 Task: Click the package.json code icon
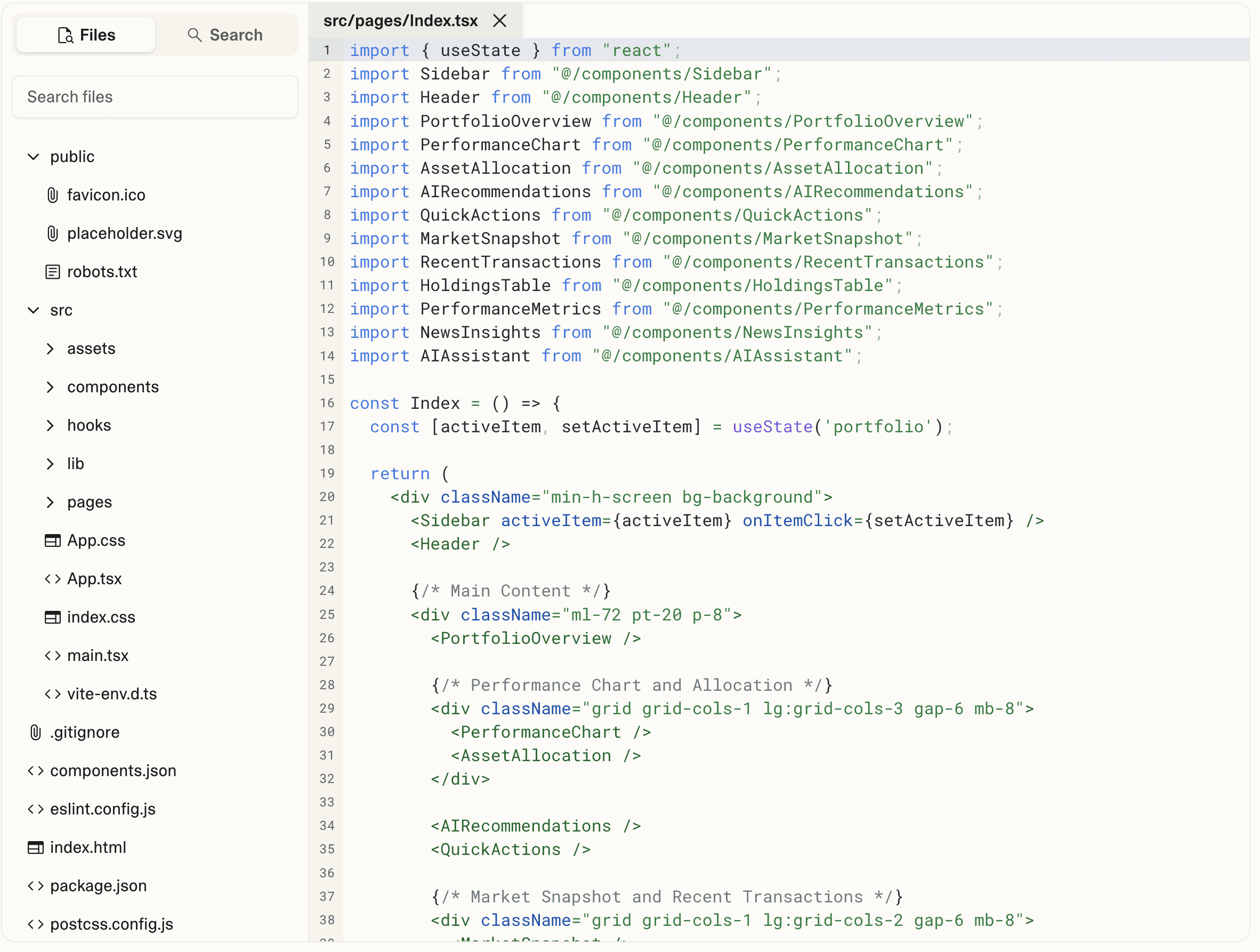coord(35,886)
